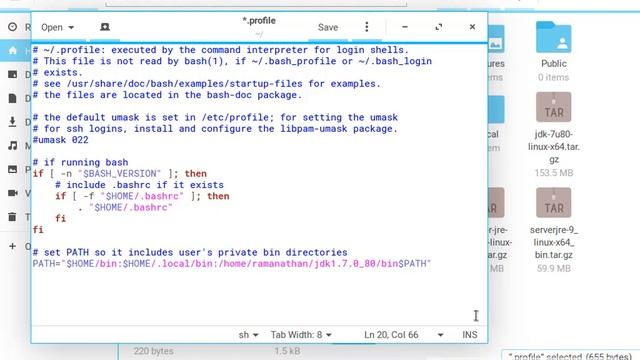Open Music icon in file manager sidebar
The width and height of the screenshot is (640, 360).
coord(13,145)
